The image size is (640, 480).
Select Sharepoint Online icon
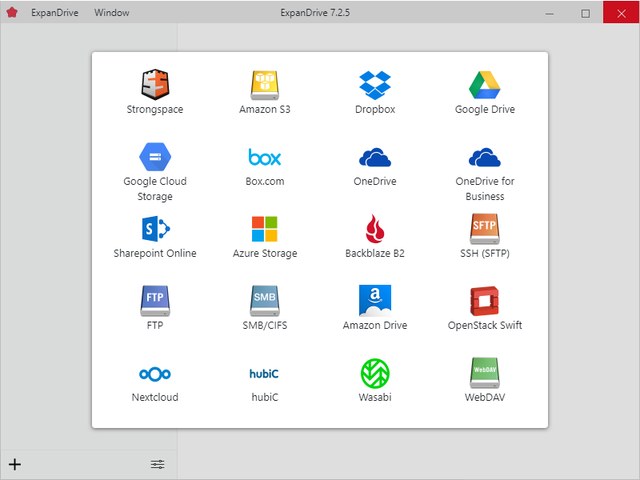[x=155, y=229]
